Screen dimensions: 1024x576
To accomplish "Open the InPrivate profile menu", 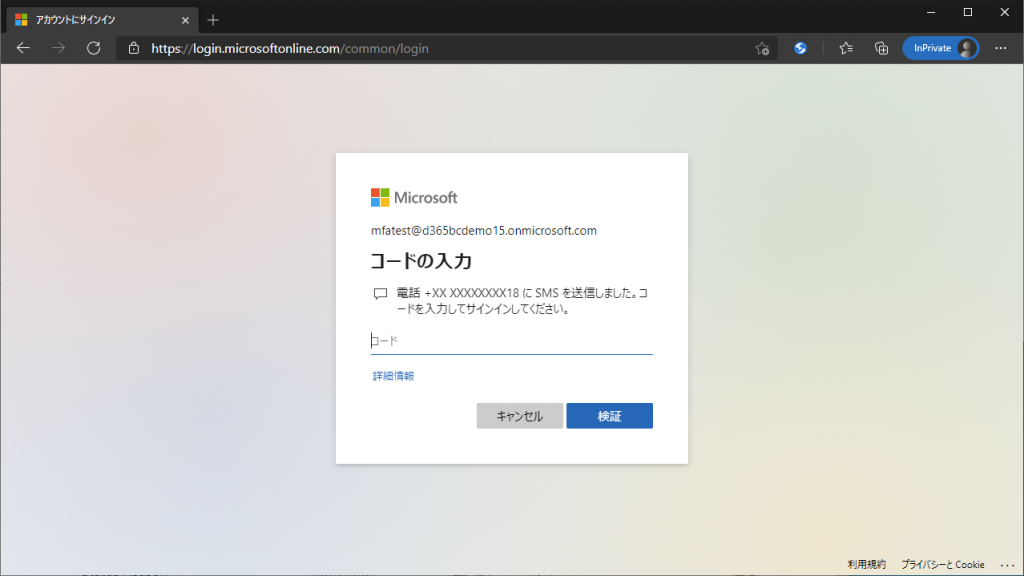I will click(x=940, y=48).
